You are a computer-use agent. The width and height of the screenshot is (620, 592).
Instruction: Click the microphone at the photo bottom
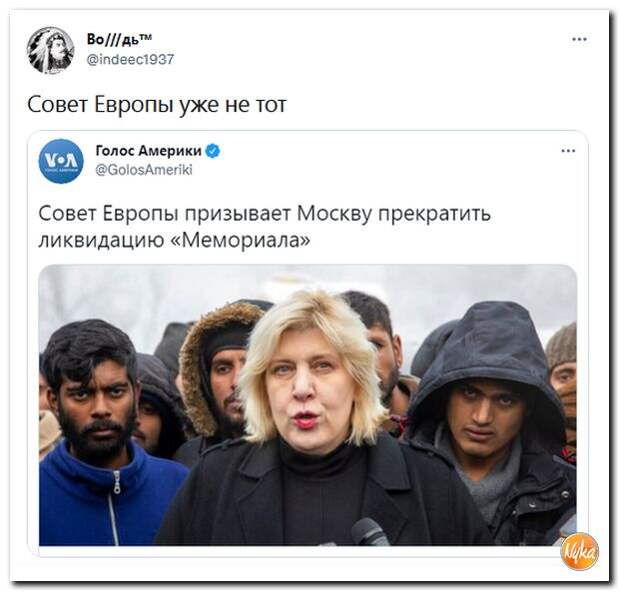pos(370,532)
